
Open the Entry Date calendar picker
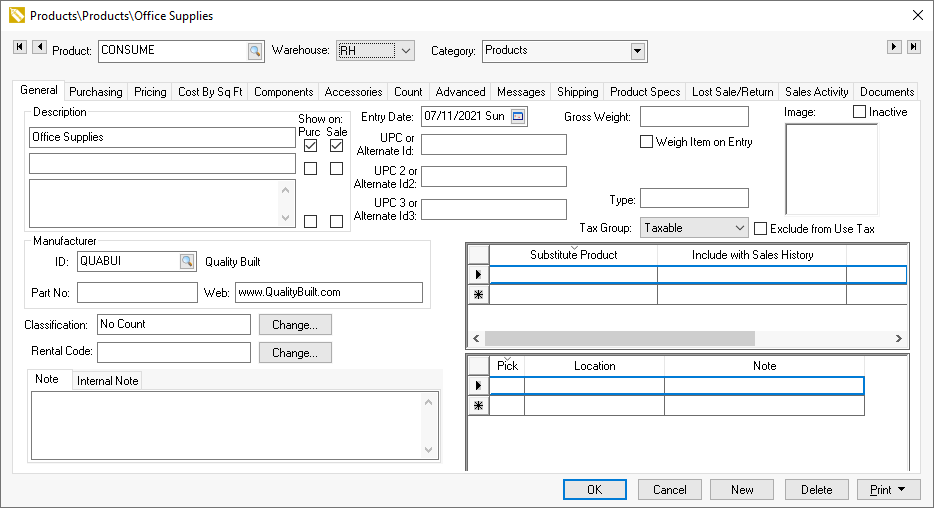tap(517, 116)
